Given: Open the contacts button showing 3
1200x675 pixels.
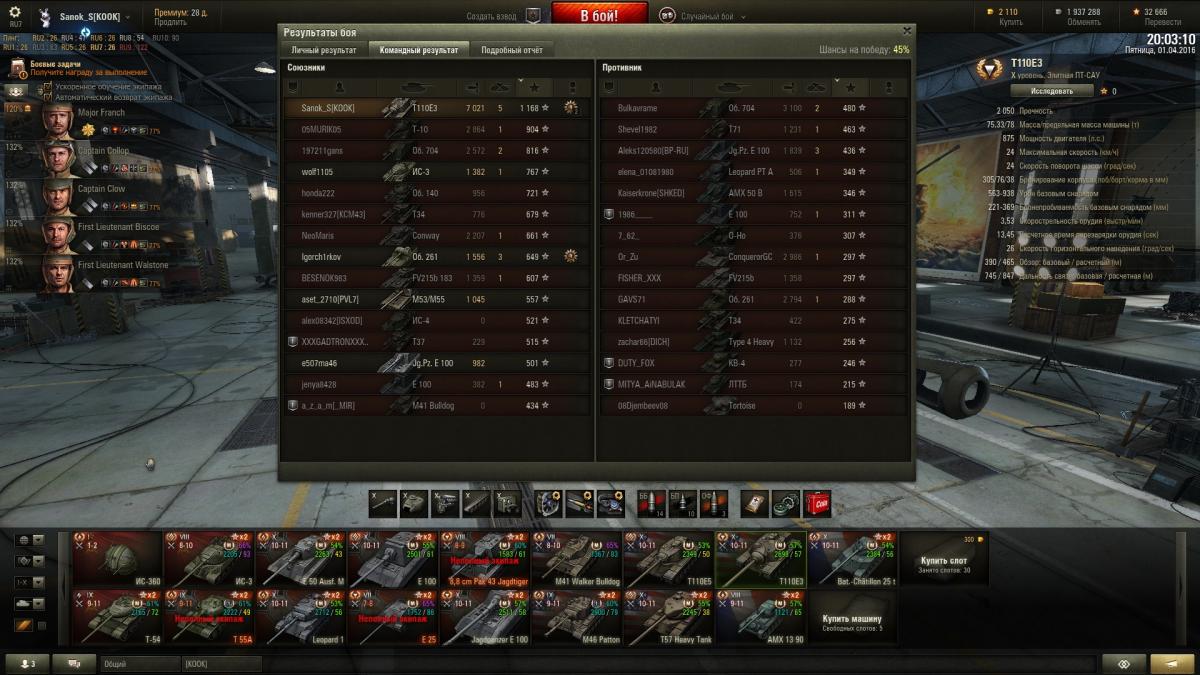Looking at the screenshot, I should (x=27, y=664).
